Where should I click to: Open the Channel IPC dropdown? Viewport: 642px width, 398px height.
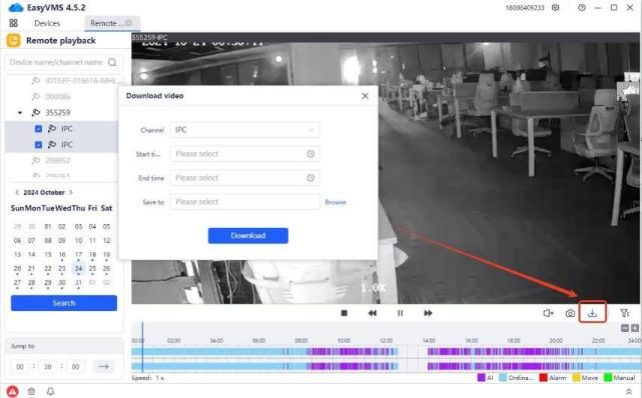(245, 130)
